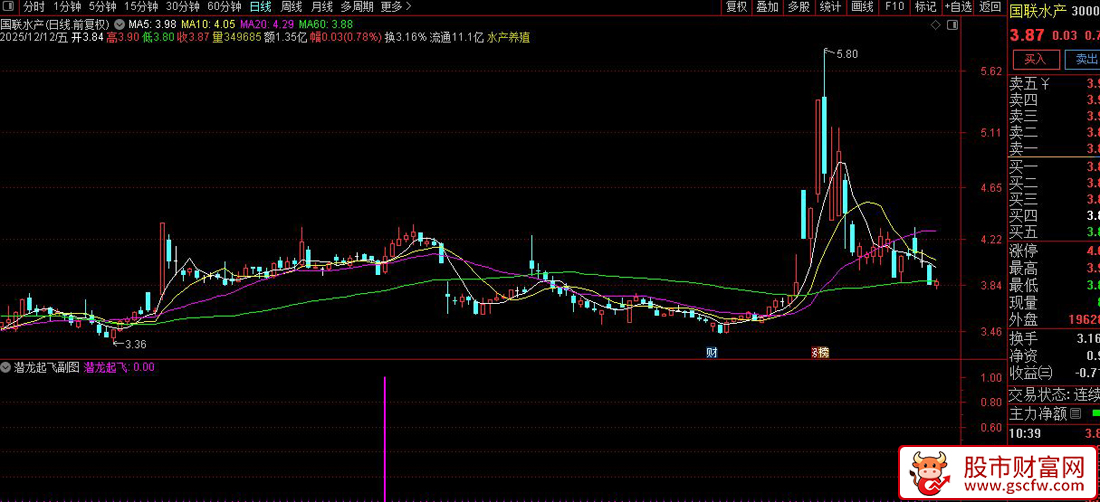
Task: Click the 外盘 volume row
Action: coord(1054,320)
